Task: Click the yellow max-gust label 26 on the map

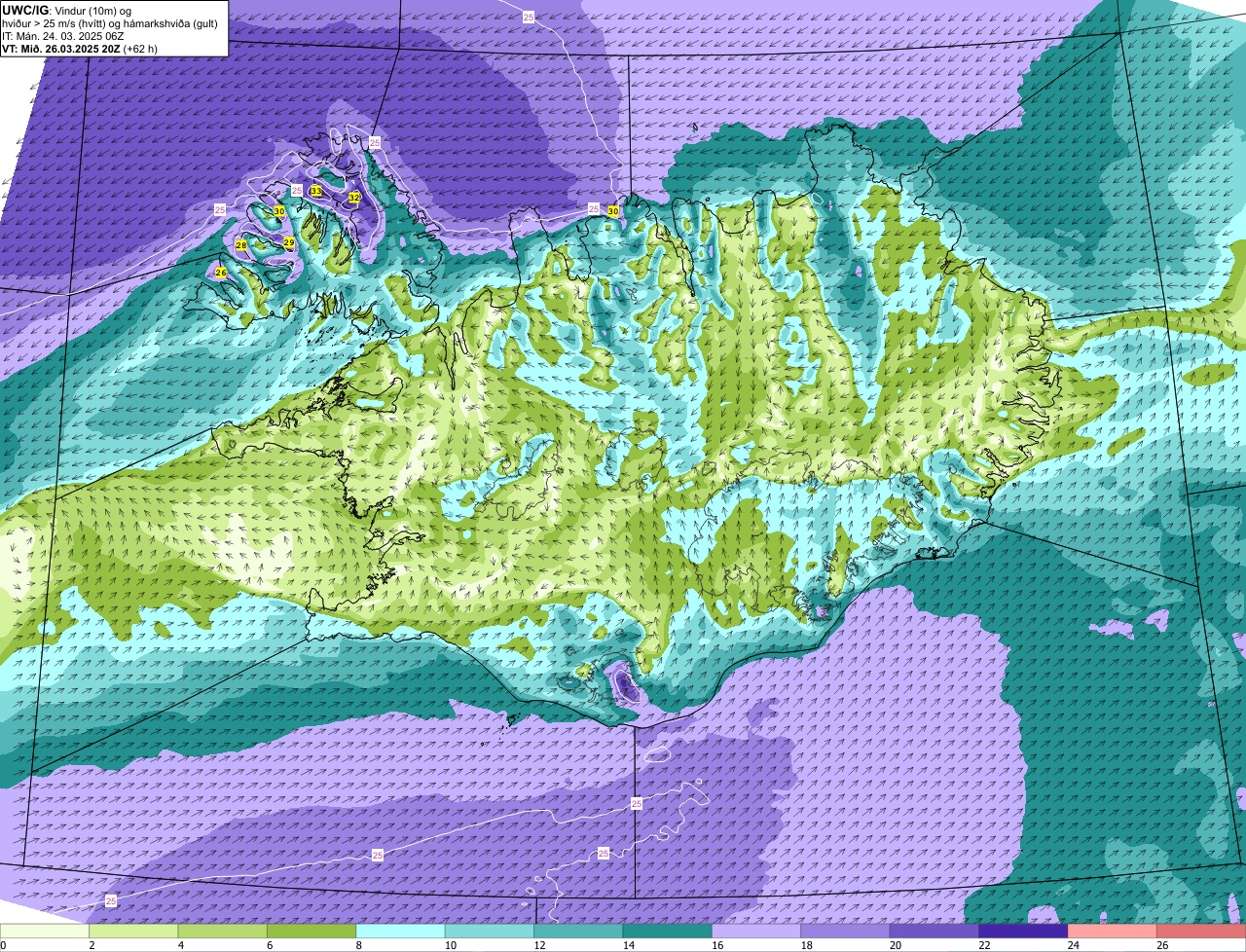Action: coord(221,273)
